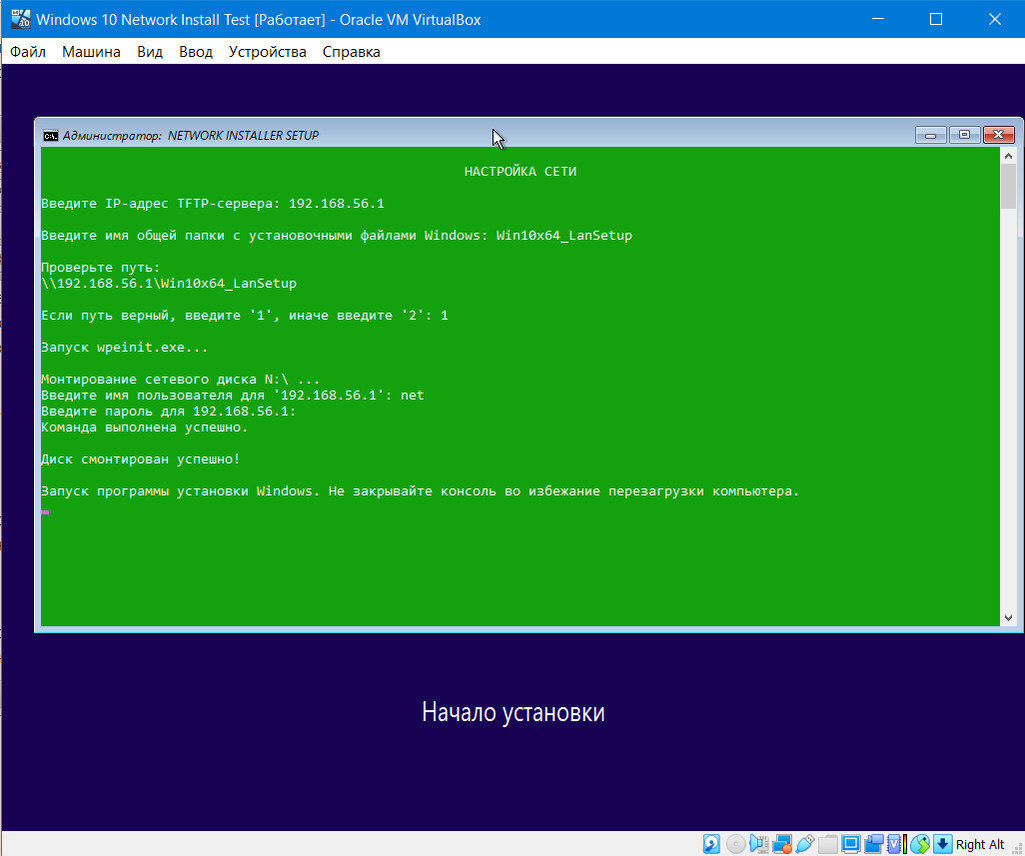Viewport: 1025px width, 856px height.
Task: Maximize the NETWORK INSTALLER SETUP console
Action: (x=964, y=135)
